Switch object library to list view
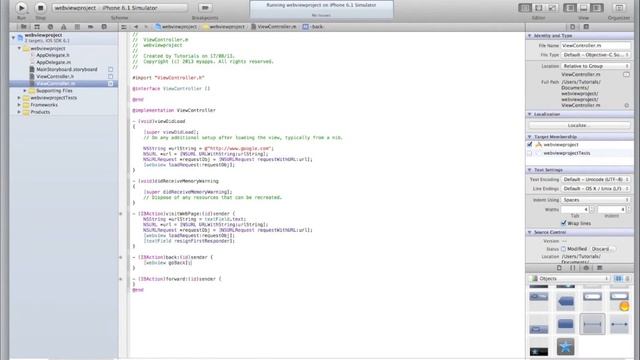Screen dimensions: 640x360 [x=627, y=279]
